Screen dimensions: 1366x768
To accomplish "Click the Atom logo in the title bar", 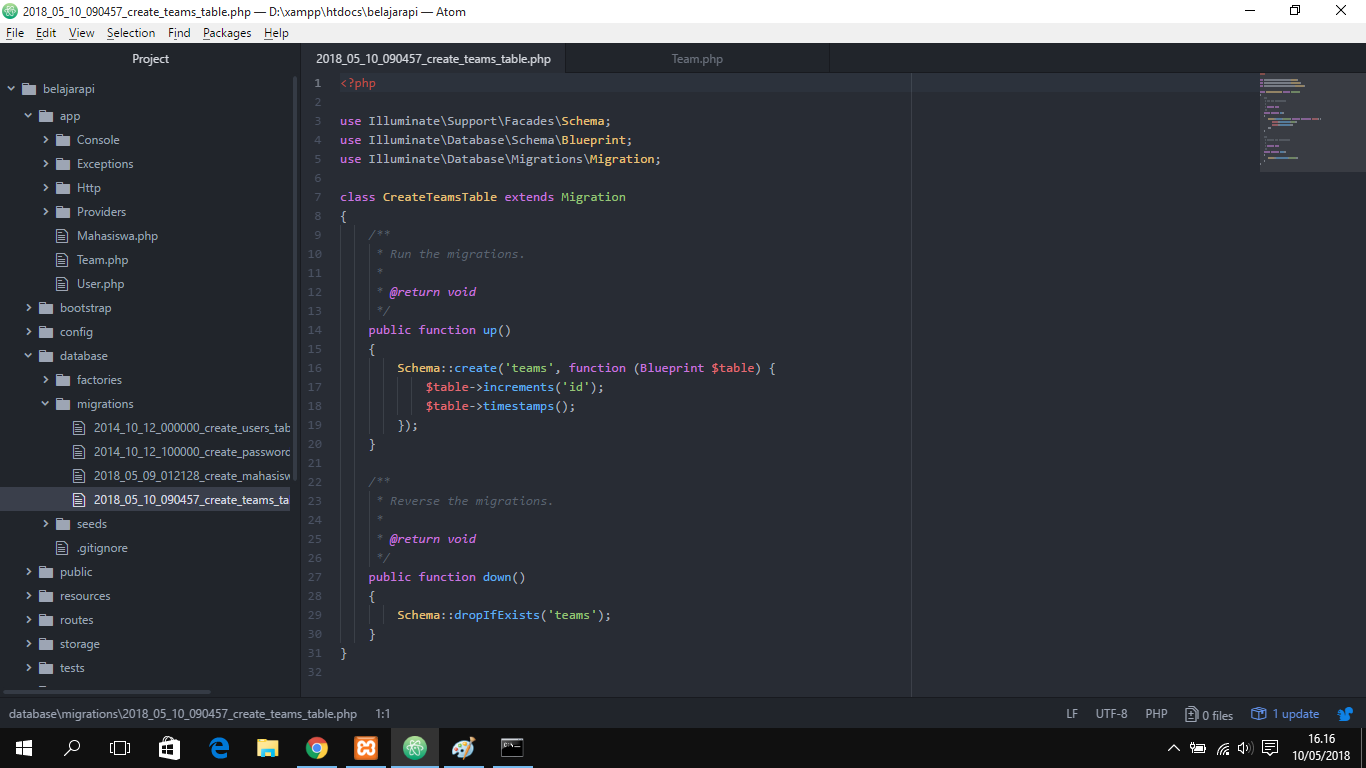I will [10, 11].
